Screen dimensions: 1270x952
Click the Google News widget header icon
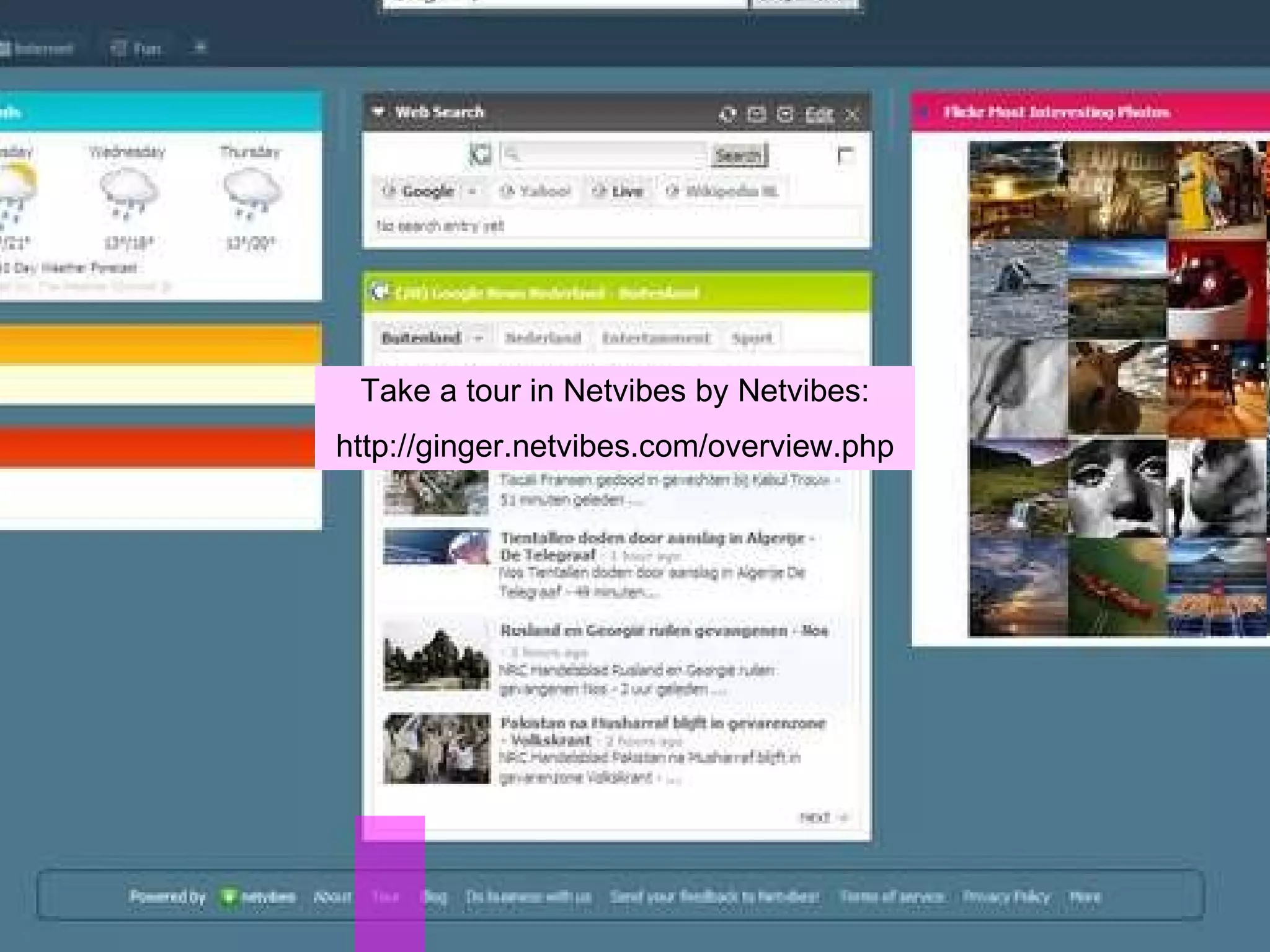pyautogui.click(x=380, y=292)
